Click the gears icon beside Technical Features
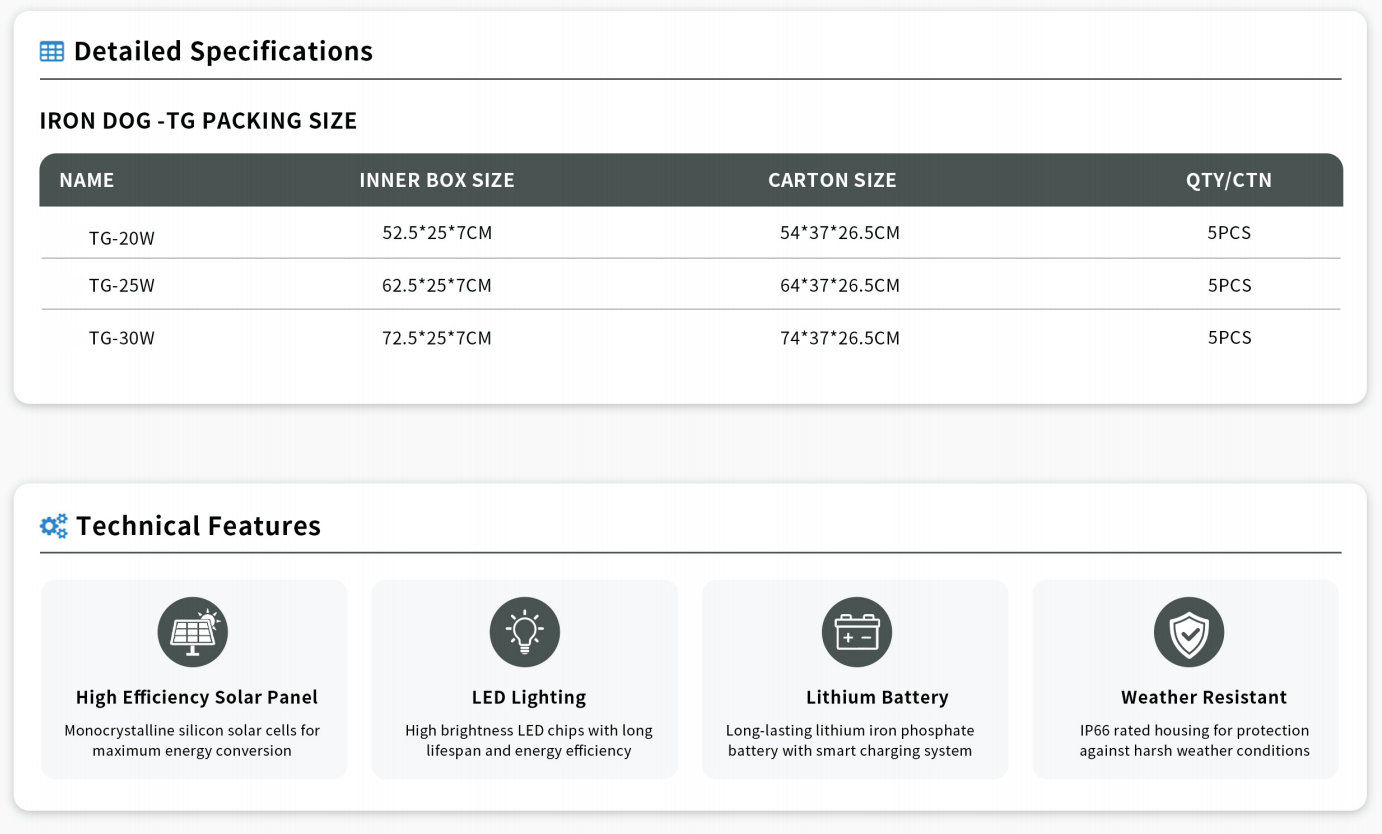Screen dimensions: 1382x834 tap(54, 526)
